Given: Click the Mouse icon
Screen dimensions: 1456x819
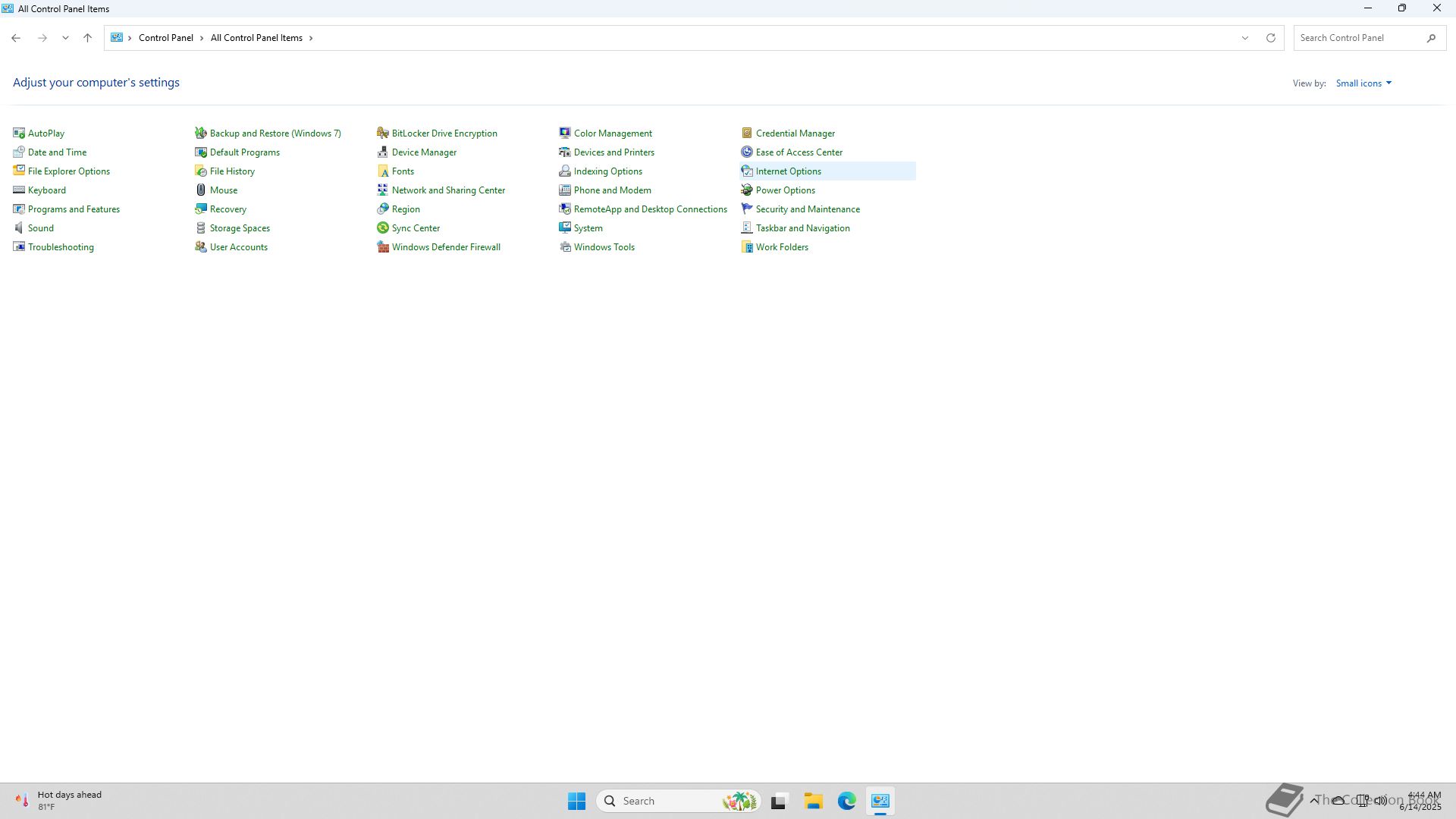Looking at the screenshot, I should pos(201,190).
